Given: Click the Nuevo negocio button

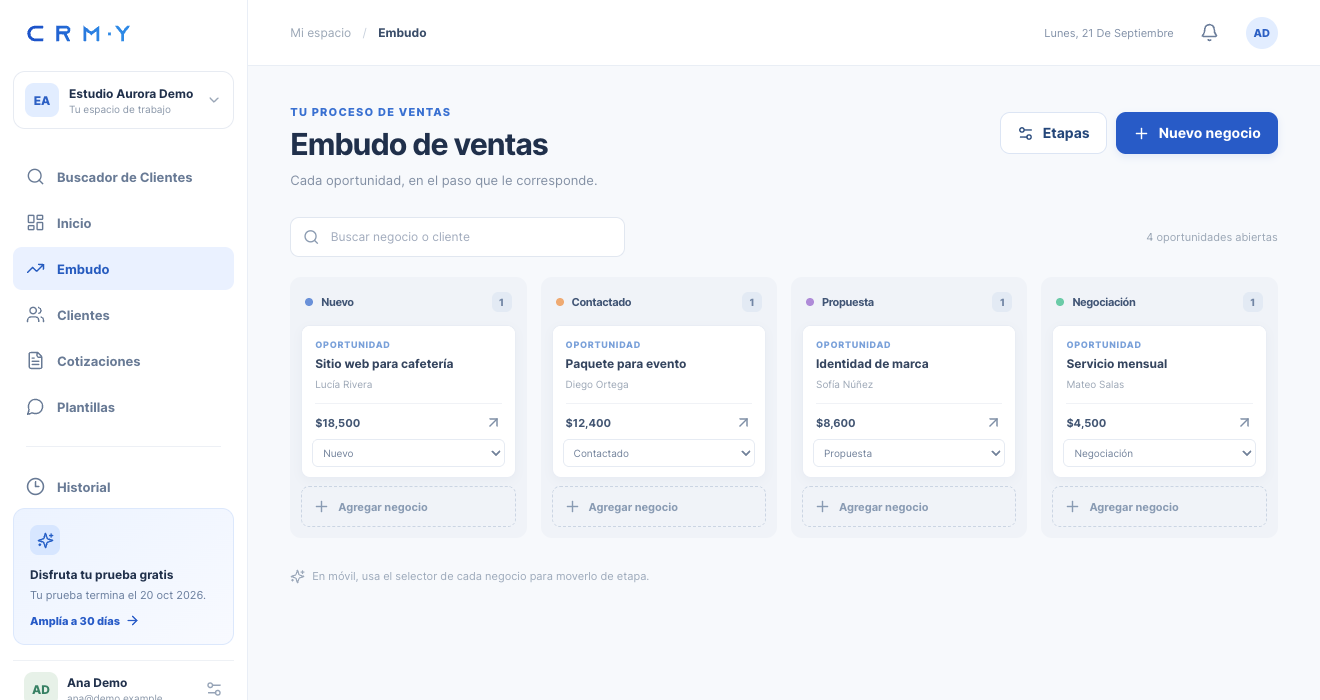Looking at the screenshot, I should [1197, 133].
